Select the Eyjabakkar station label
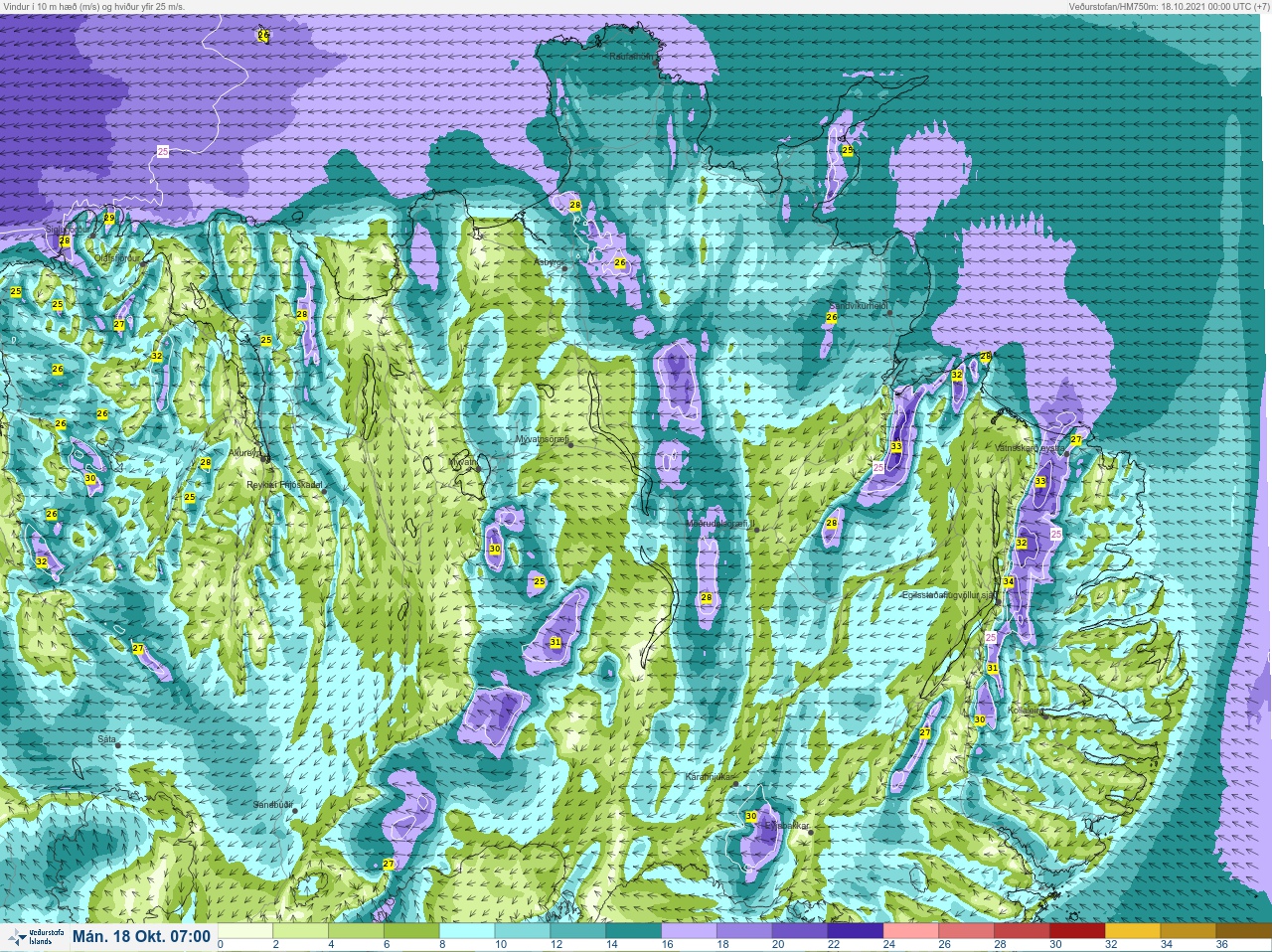1272x952 pixels. pos(787,826)
